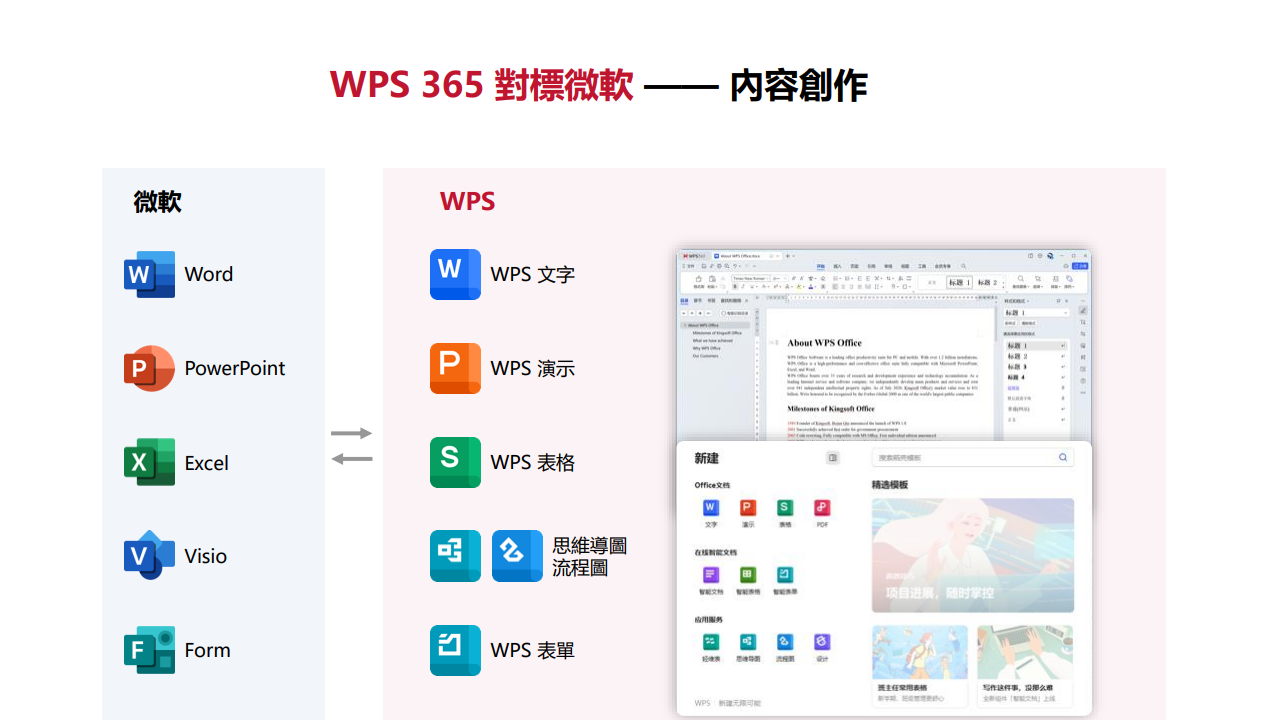Click the blue share button in Writer top-right
1277x720 pixels.
pyautogui.click(x=1080, y=266)
